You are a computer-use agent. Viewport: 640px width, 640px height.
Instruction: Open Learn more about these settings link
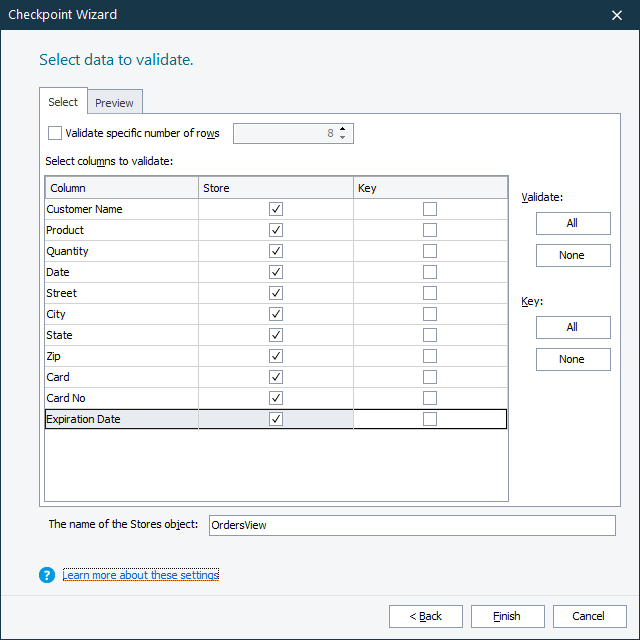[x=141, y=575]
